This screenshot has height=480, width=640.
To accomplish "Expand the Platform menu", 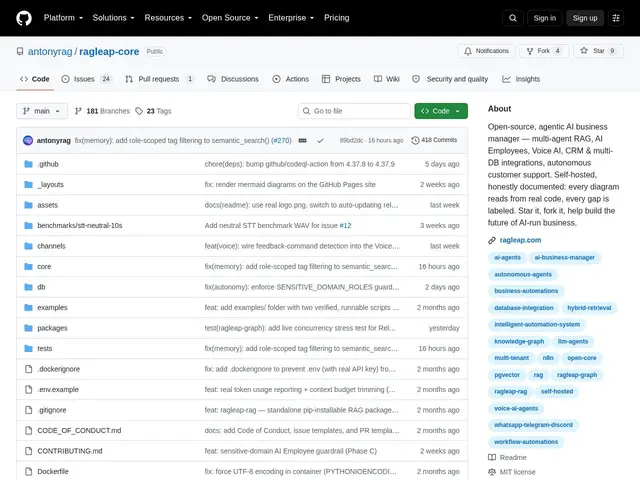I will click(63, 18).
